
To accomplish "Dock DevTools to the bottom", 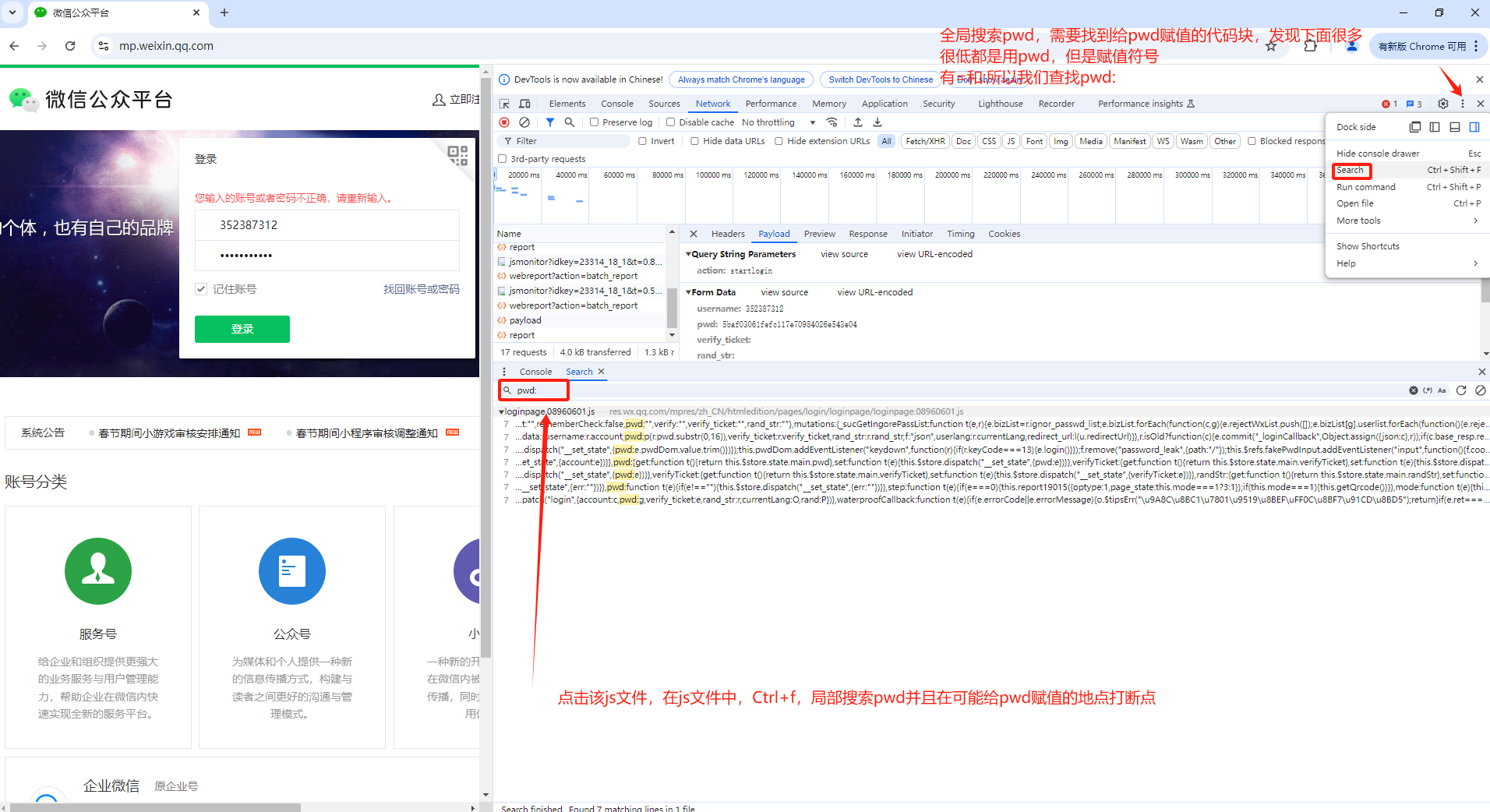I will [x=1454, y=127].
